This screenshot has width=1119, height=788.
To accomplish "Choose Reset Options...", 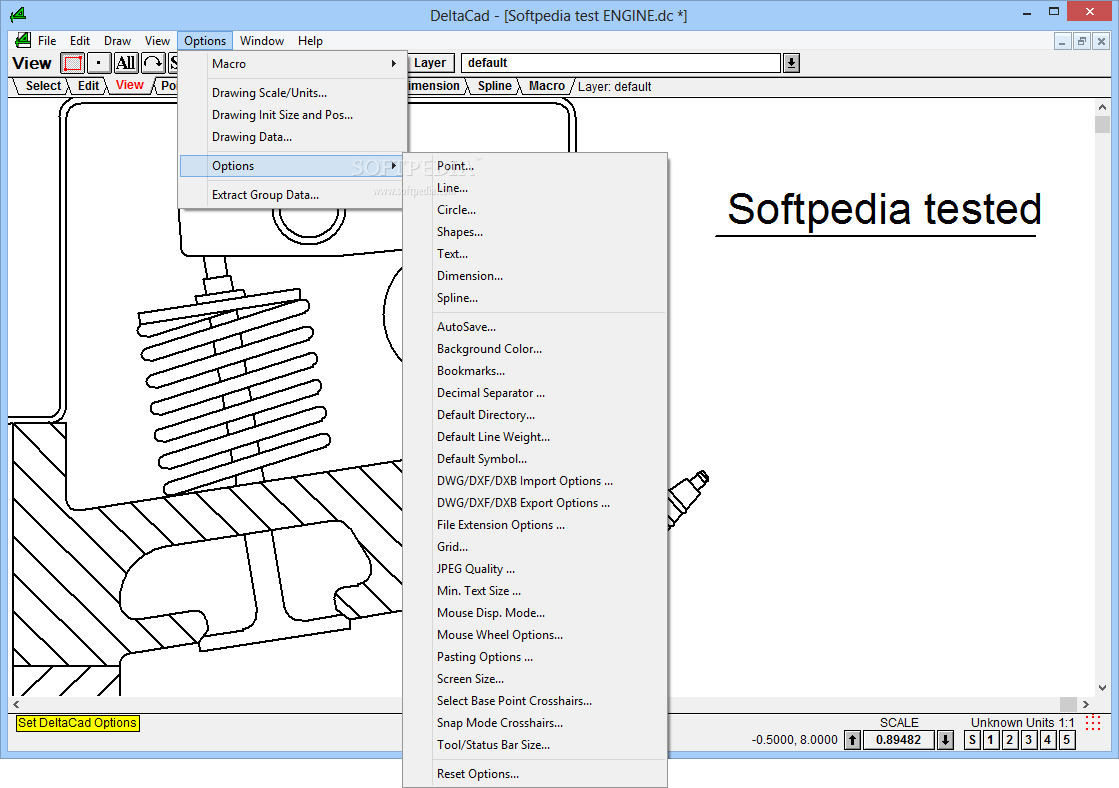I will 535,774.
